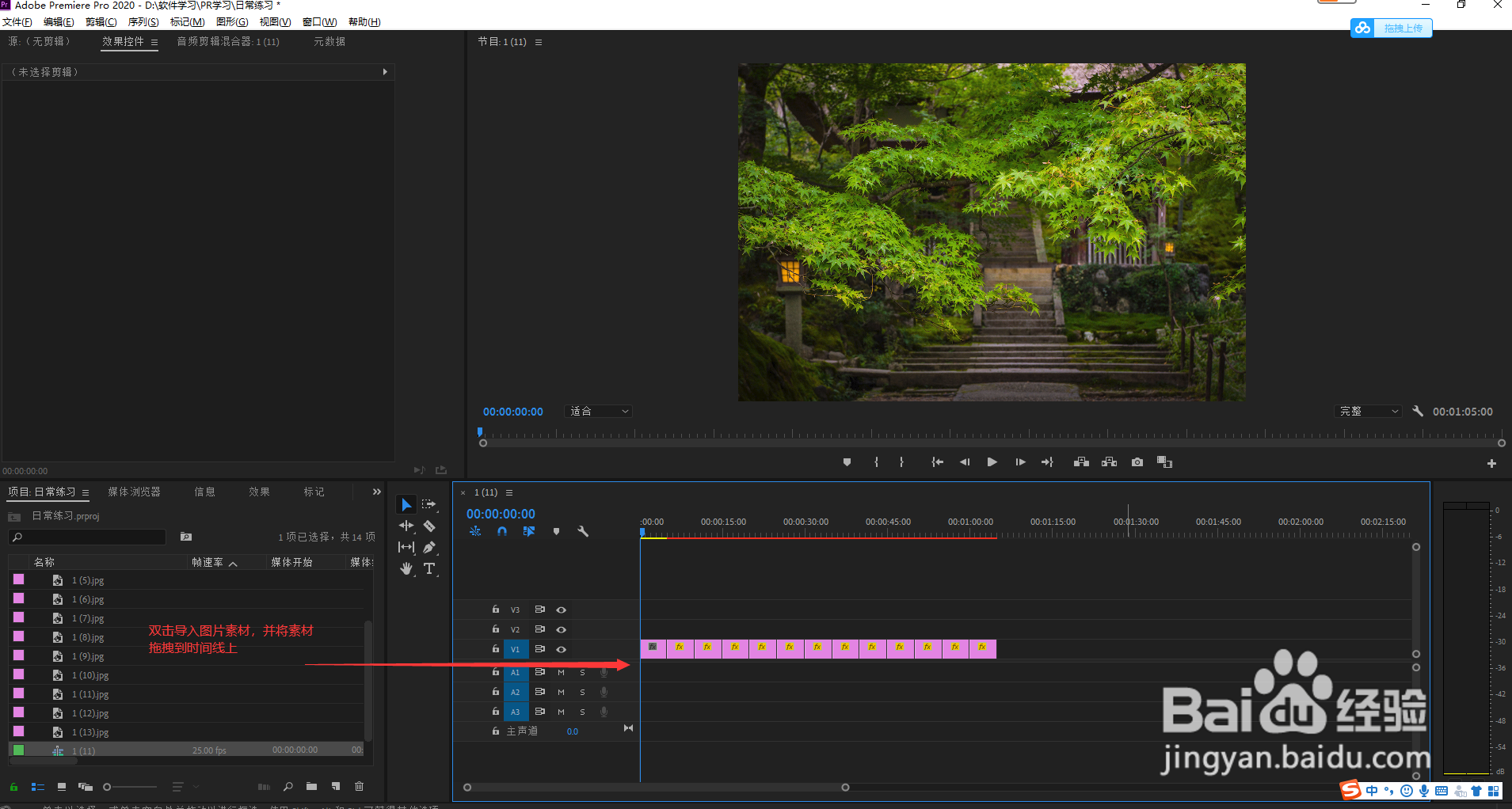1512x809 pixels.
Task: Select the Selection tool arrow
Action: (x=406, y=505)
